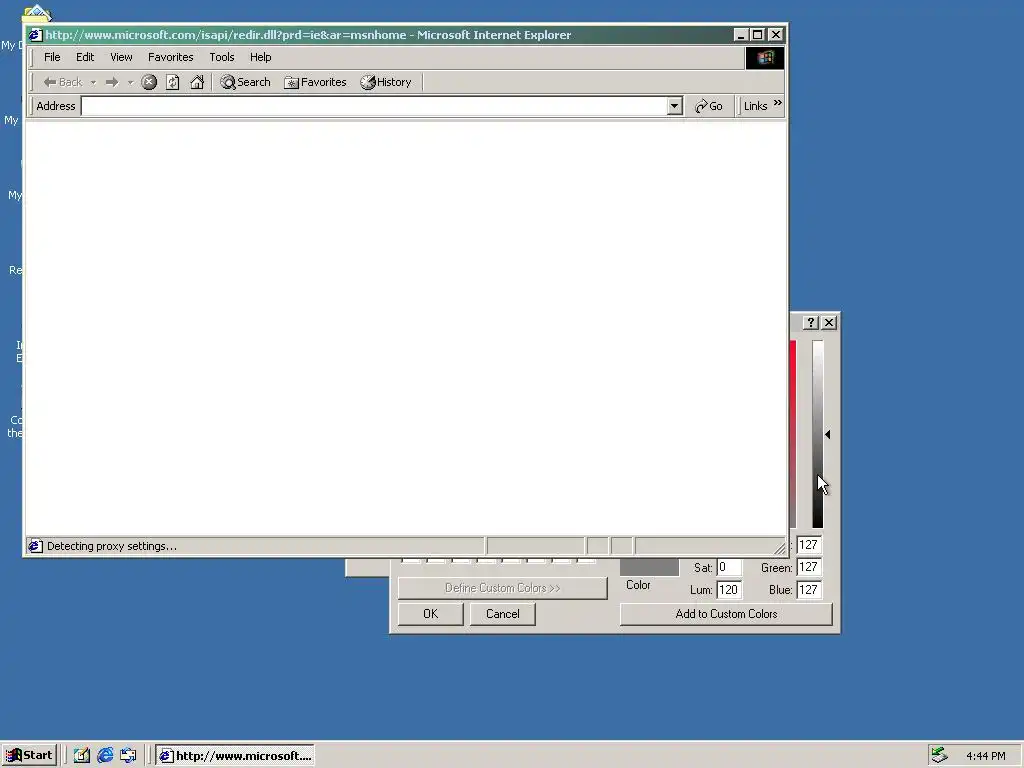Open the View menu

tap(121, 57)
